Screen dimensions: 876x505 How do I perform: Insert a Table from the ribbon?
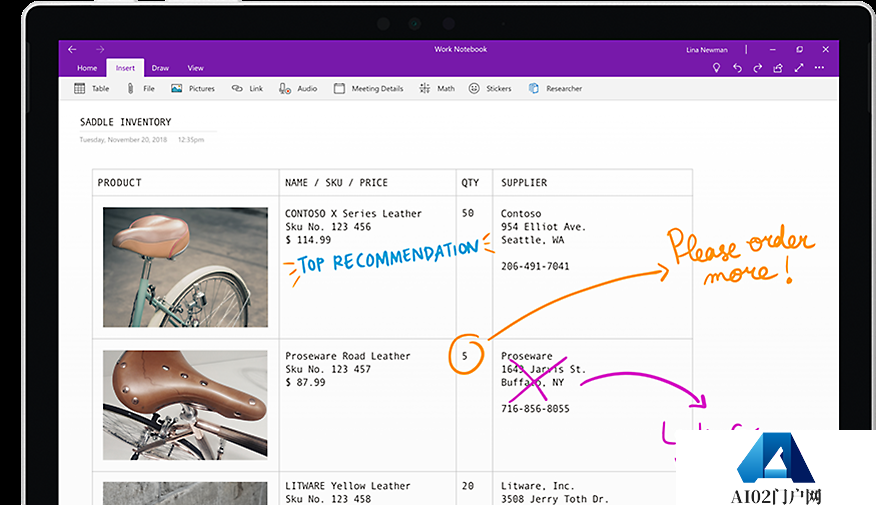pos(92,88)
